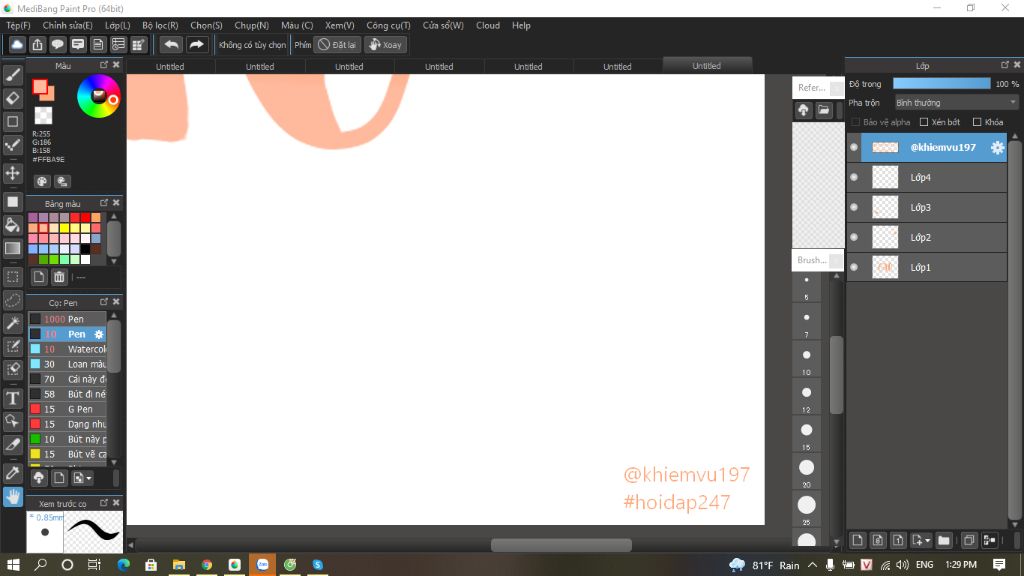Open settings gear of selected Pen brush
Viewport: 1024px width, 576px height.
[99, 334]
